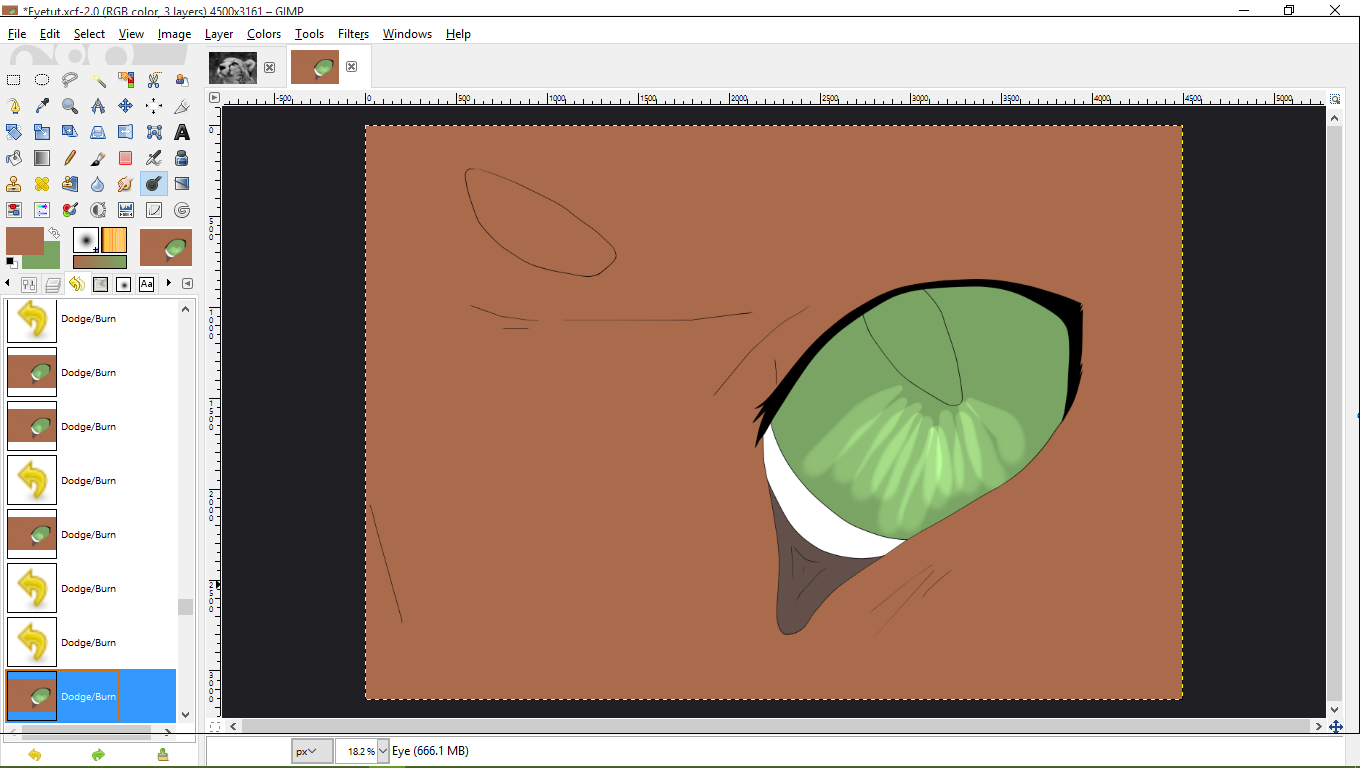The width and height of the screenshot is (1360, 768).
Task: Select the Crop tool
Action: click(x=182, y=106)
